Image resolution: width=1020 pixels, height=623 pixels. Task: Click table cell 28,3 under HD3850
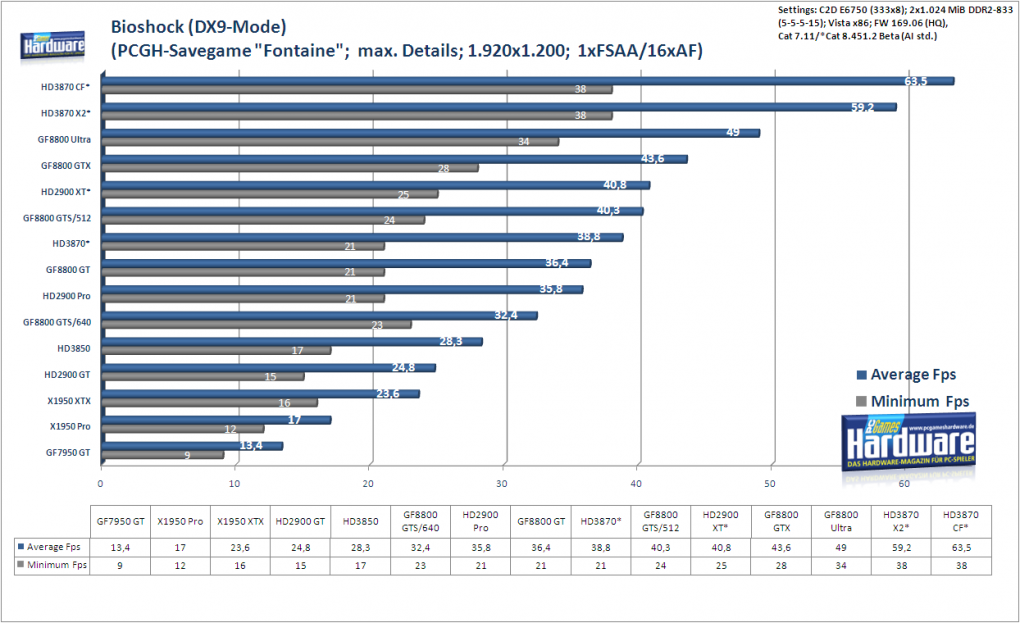(x=360, y=548)
